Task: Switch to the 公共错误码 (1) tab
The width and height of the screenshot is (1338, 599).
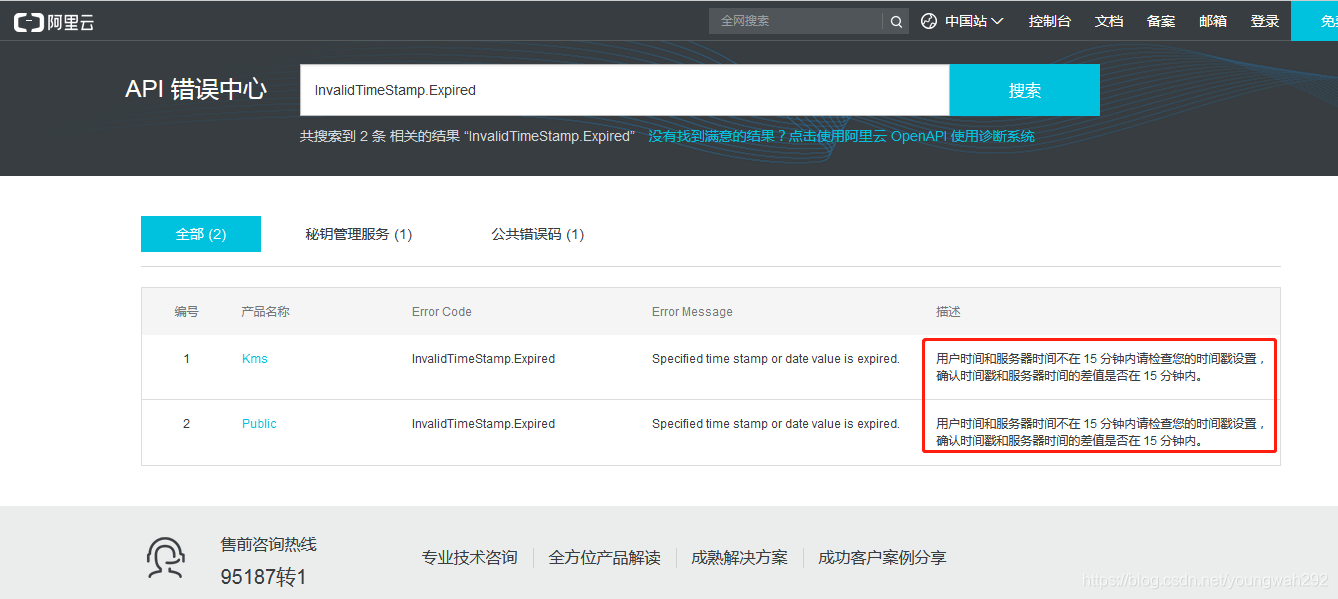Action: [538, 233]
